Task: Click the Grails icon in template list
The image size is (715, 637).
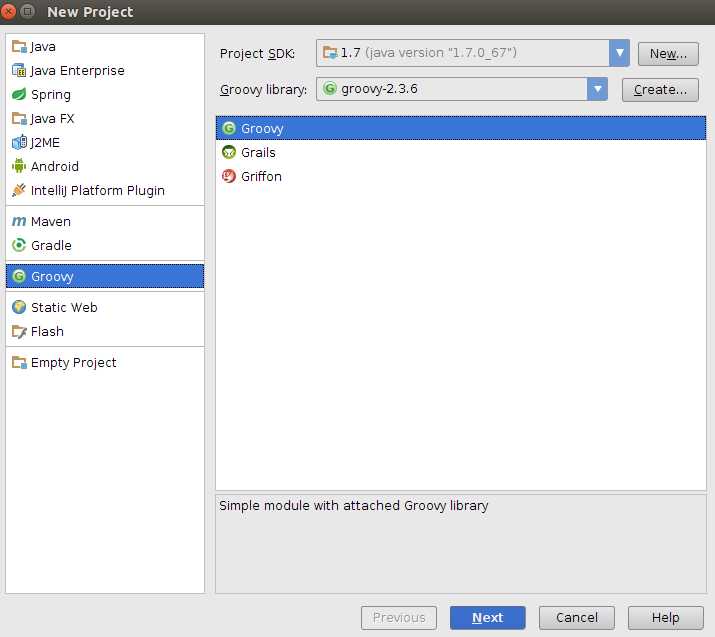Action: click(229, 152)
